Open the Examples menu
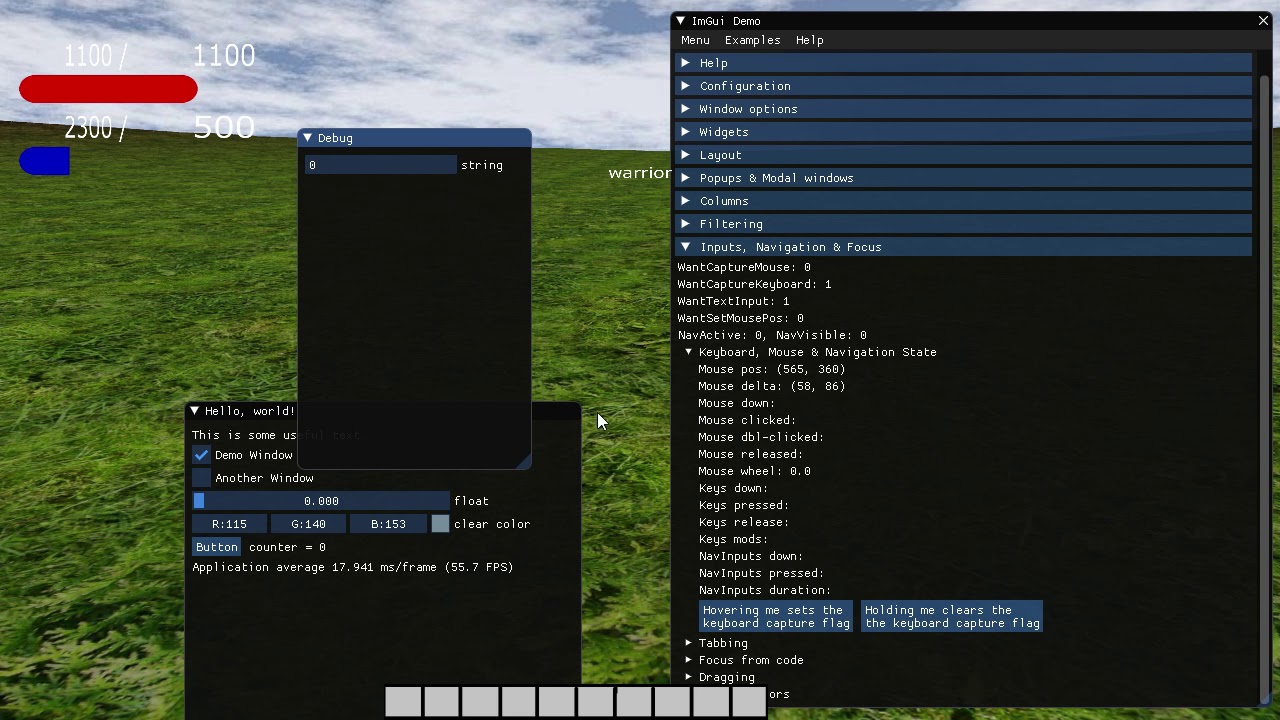This screenshot has height=720, width=1280. pyautogui.click(x=752, y=40)
